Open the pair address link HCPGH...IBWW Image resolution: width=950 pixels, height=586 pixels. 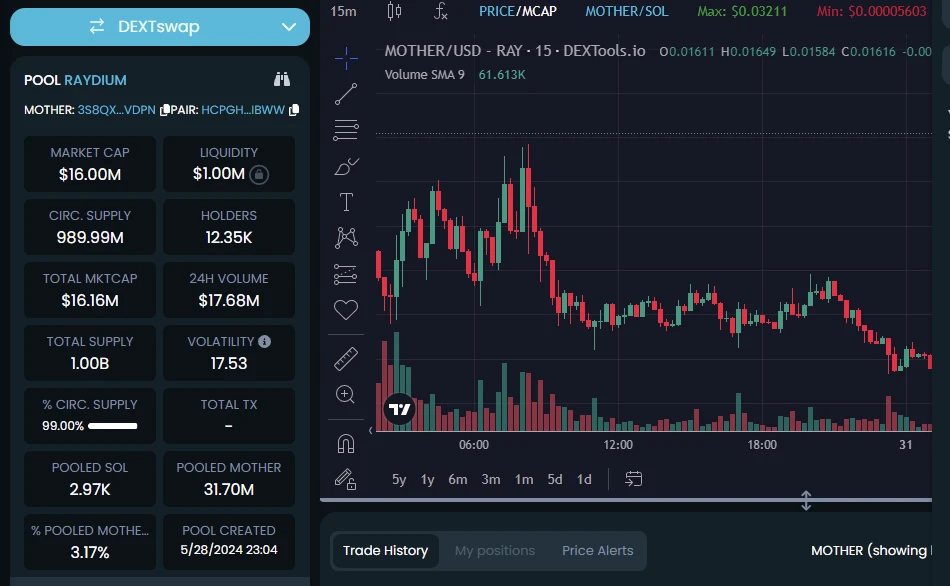point(243,110)
